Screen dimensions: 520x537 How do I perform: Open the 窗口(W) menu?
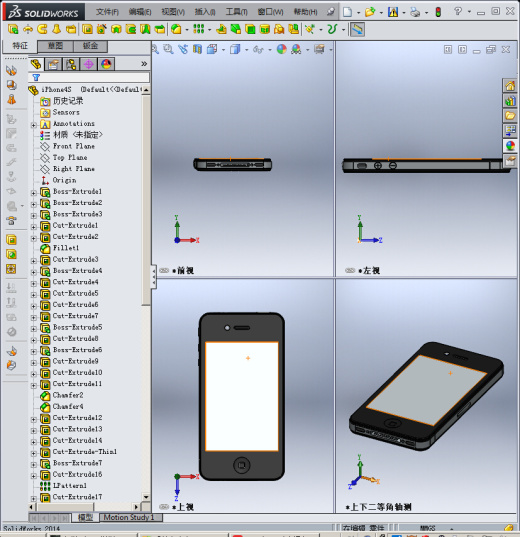270,12
